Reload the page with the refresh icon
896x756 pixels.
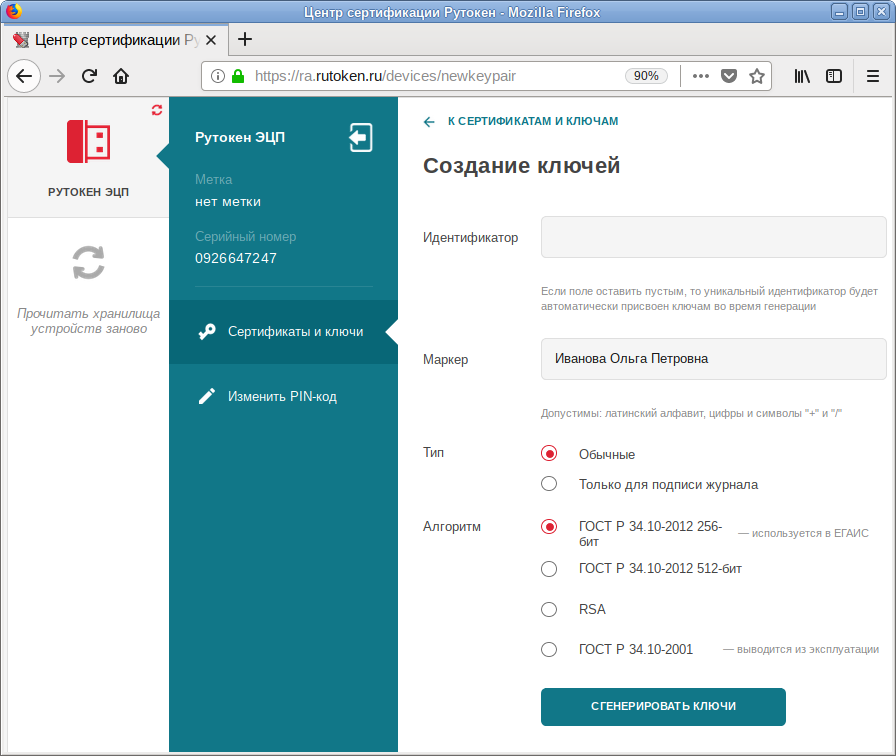coord(89,76)
